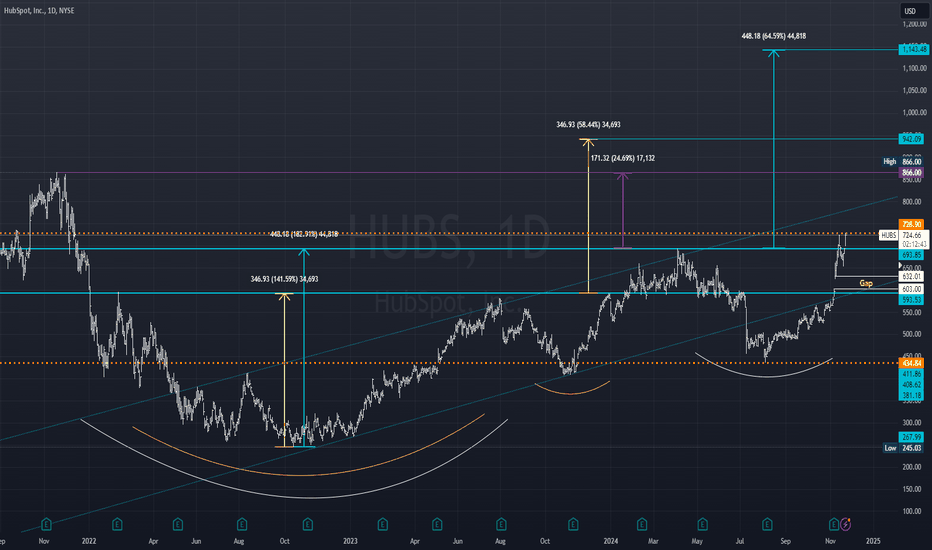
Task: Click the 171.32 (24.69%) 17,132 measurement label
Action: [x=623, y=158]
